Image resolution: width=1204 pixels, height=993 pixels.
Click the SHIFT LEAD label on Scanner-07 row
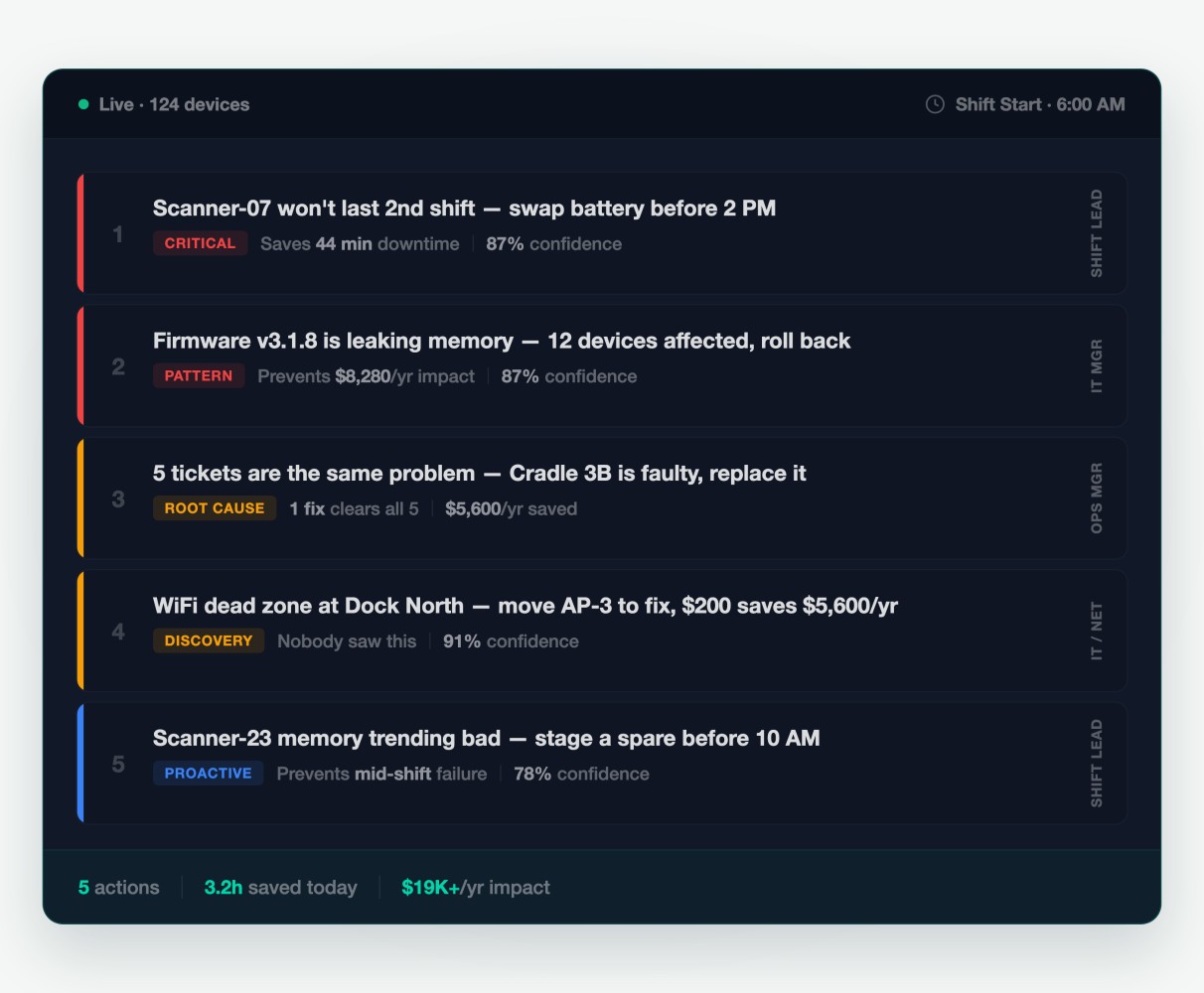tap(1097, 233)
